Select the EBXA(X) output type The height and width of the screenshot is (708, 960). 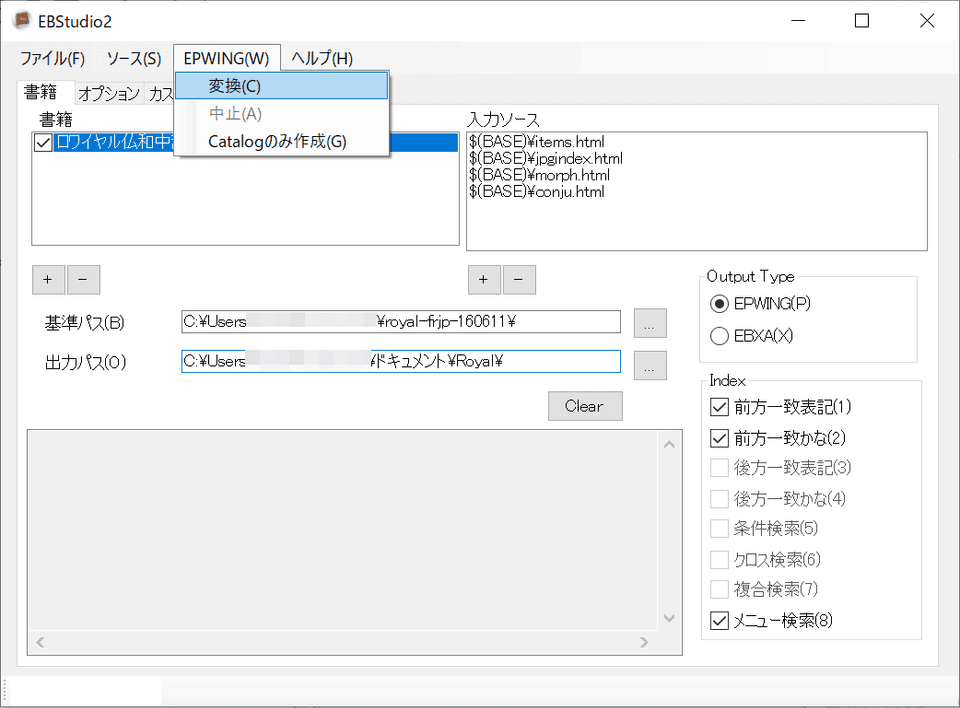point(719,337)
